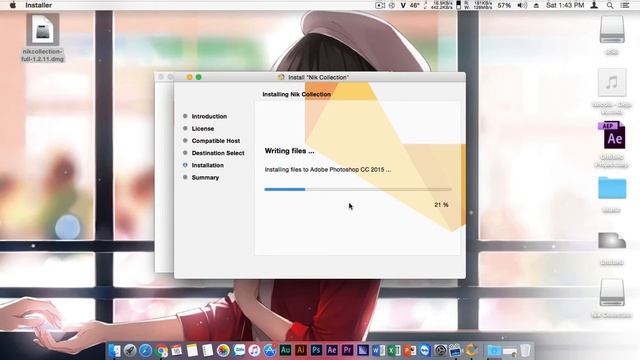The width and height of the screenshot is (640, 360).
Task: Open Notification Center in menu bar
Action: (x=625, y=5)
